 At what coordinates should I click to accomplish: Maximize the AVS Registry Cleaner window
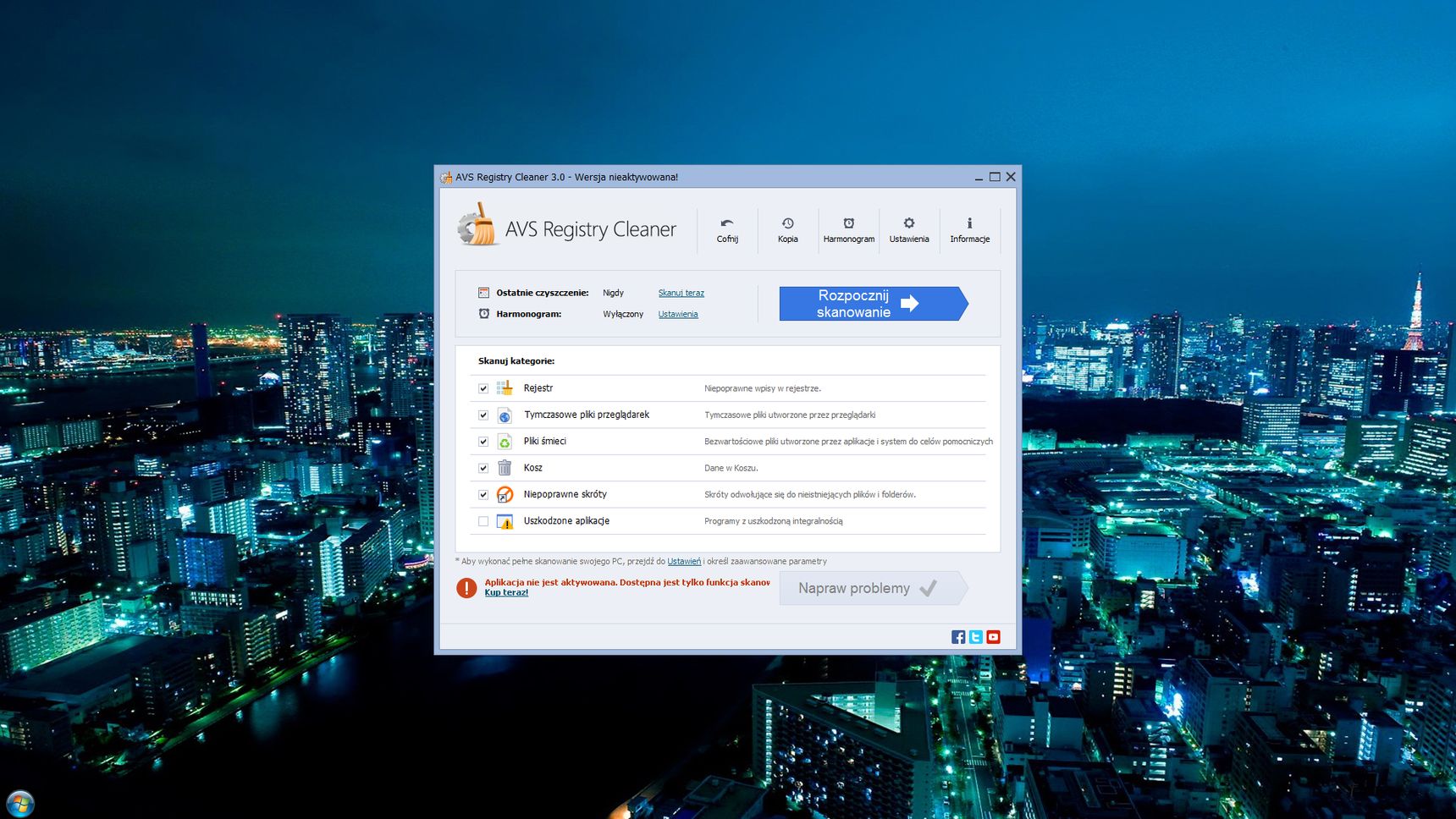coord(995,177)
